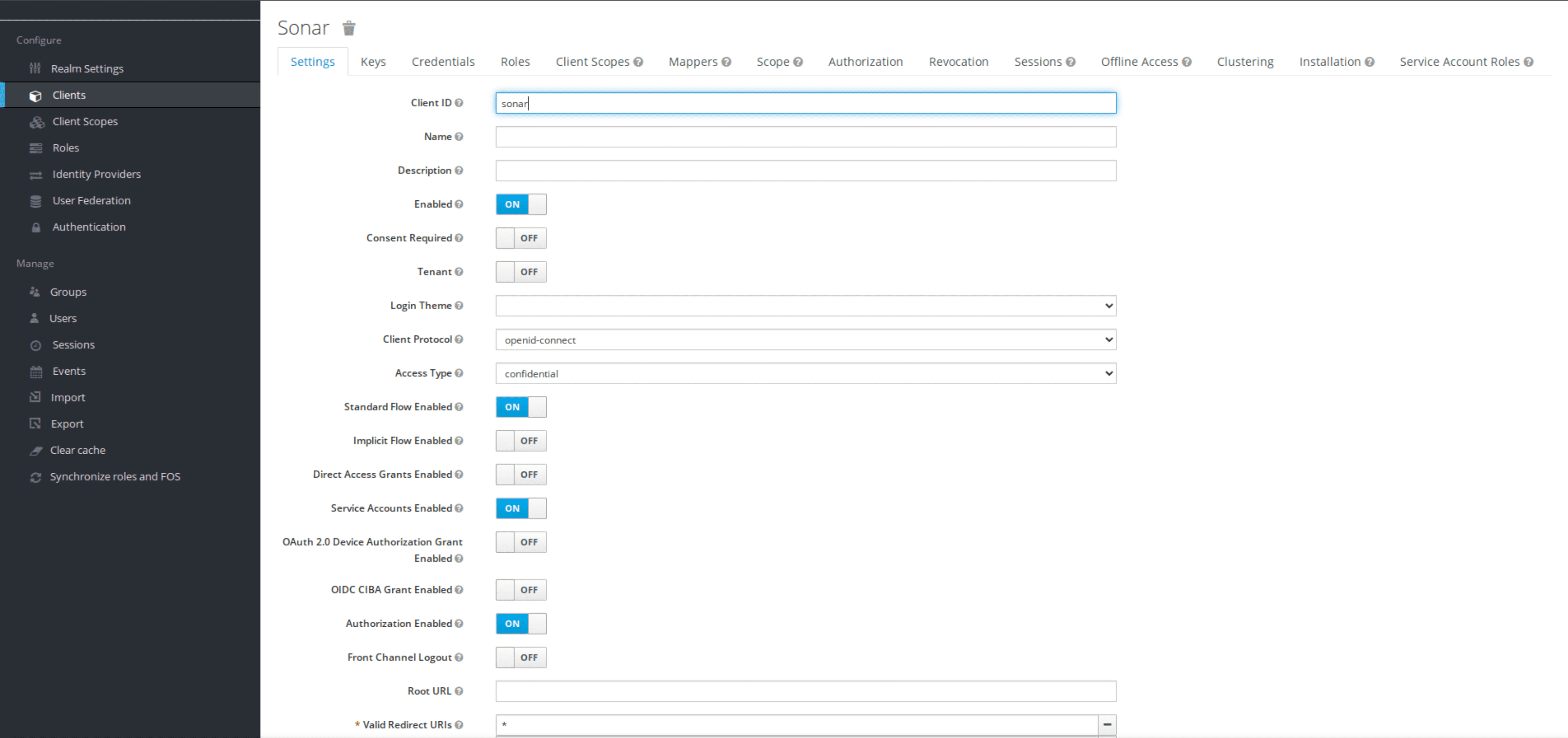Screen dimensions: 1568x738
Task: Open User Federation from sidebar
Action: 91,200
